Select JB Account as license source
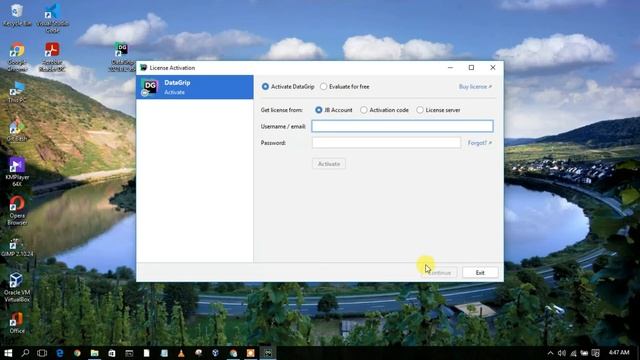The height and width of the screenshot is (360, 640). (x=319, y=110)
